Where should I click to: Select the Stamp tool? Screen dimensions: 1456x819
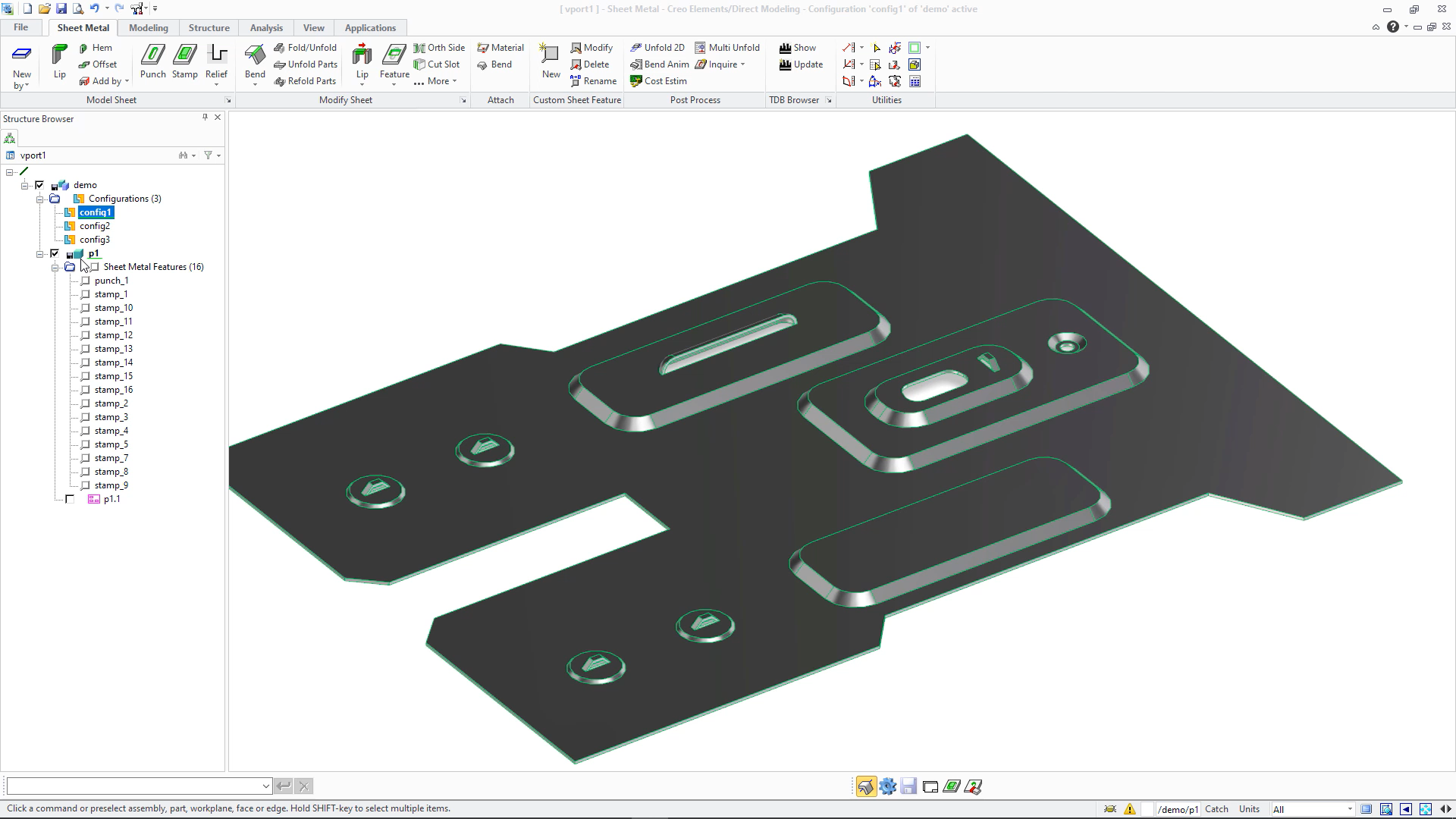point(184,61)
